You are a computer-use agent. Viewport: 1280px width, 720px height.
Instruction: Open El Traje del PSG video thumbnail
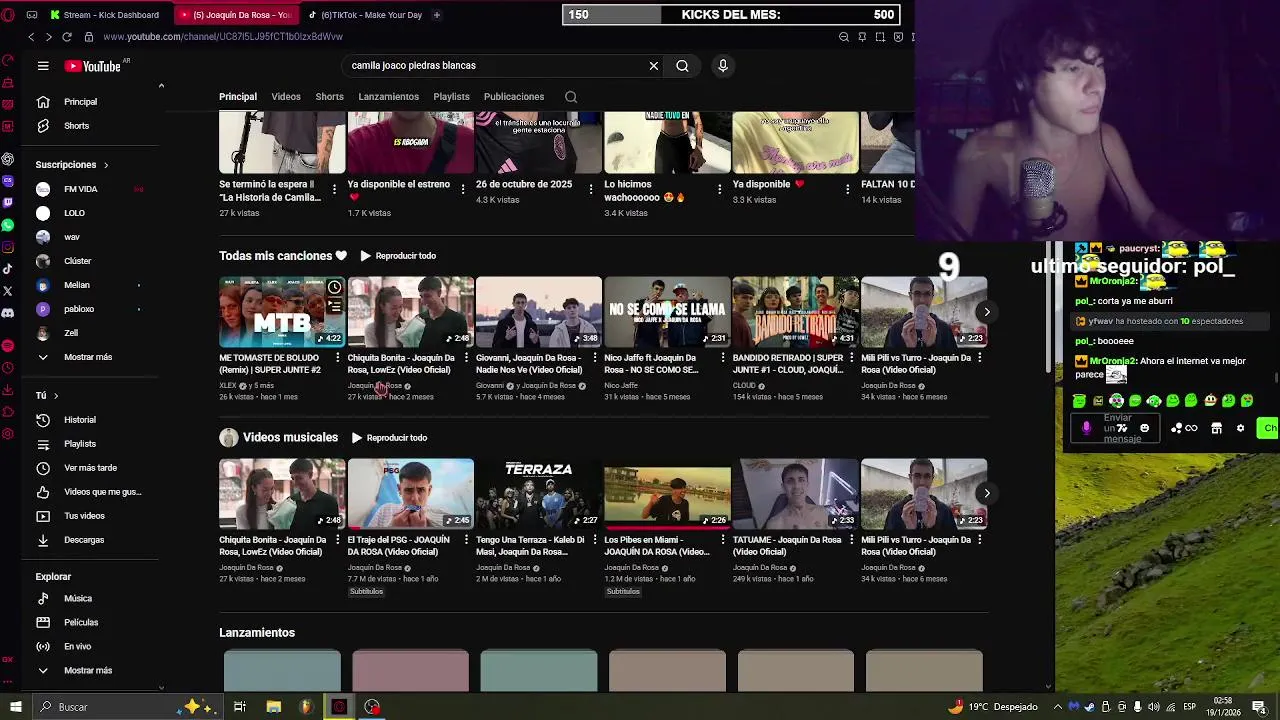410,494
